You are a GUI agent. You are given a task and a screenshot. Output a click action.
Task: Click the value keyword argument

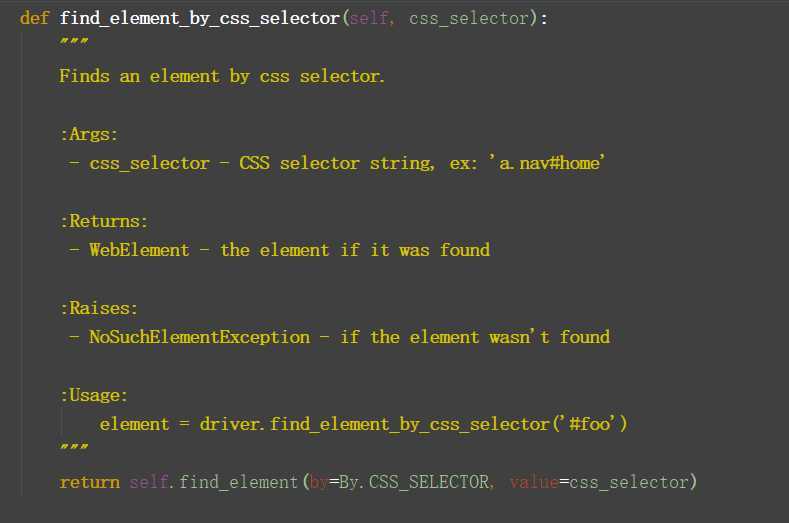(x=534, y=482)
